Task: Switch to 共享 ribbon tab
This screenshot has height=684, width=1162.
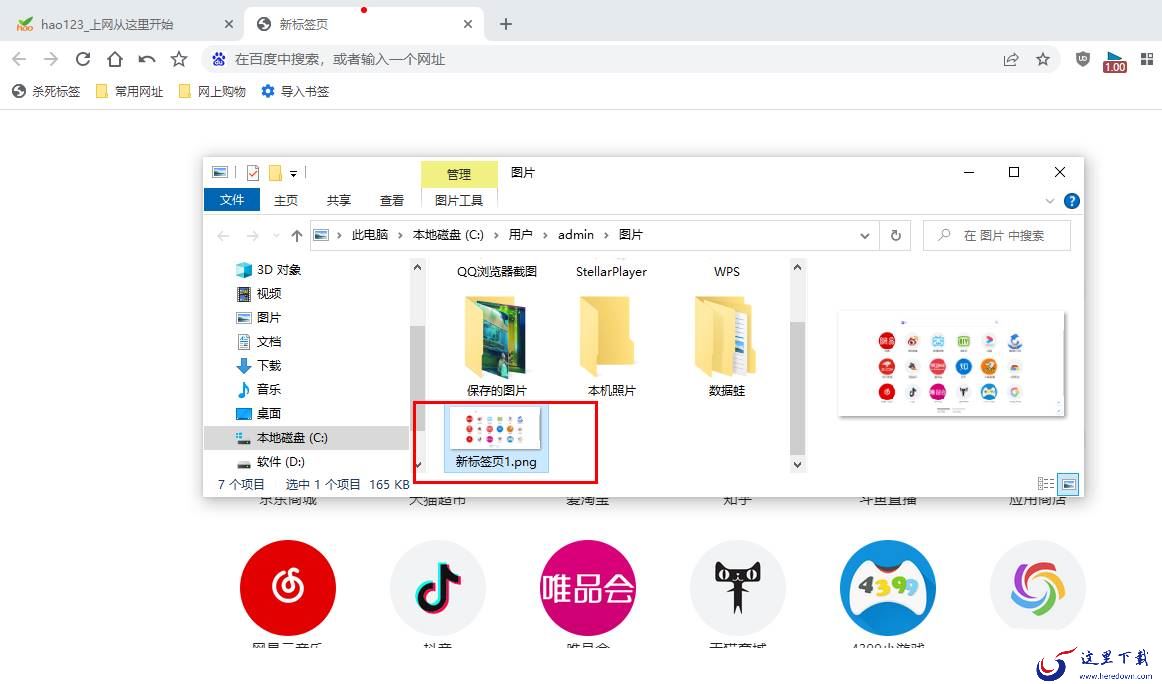Action: click(x=339, y=200)
